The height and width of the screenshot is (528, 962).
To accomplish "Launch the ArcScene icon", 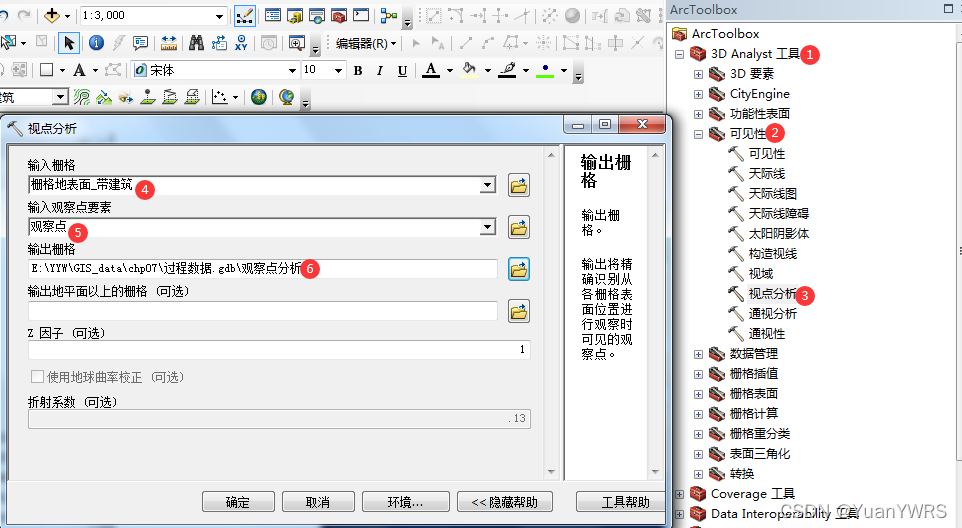I will click(259, 97).
